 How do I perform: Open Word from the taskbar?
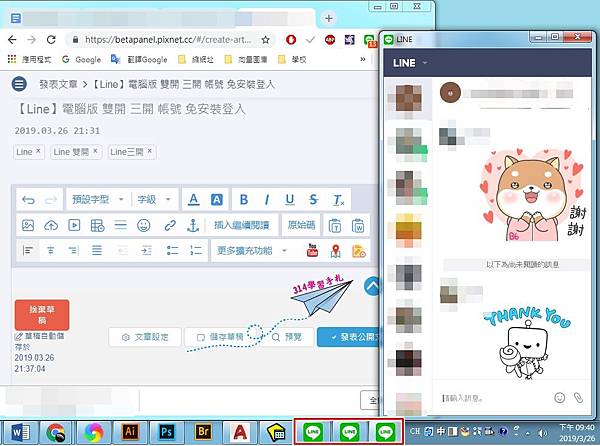click(21, 432)
